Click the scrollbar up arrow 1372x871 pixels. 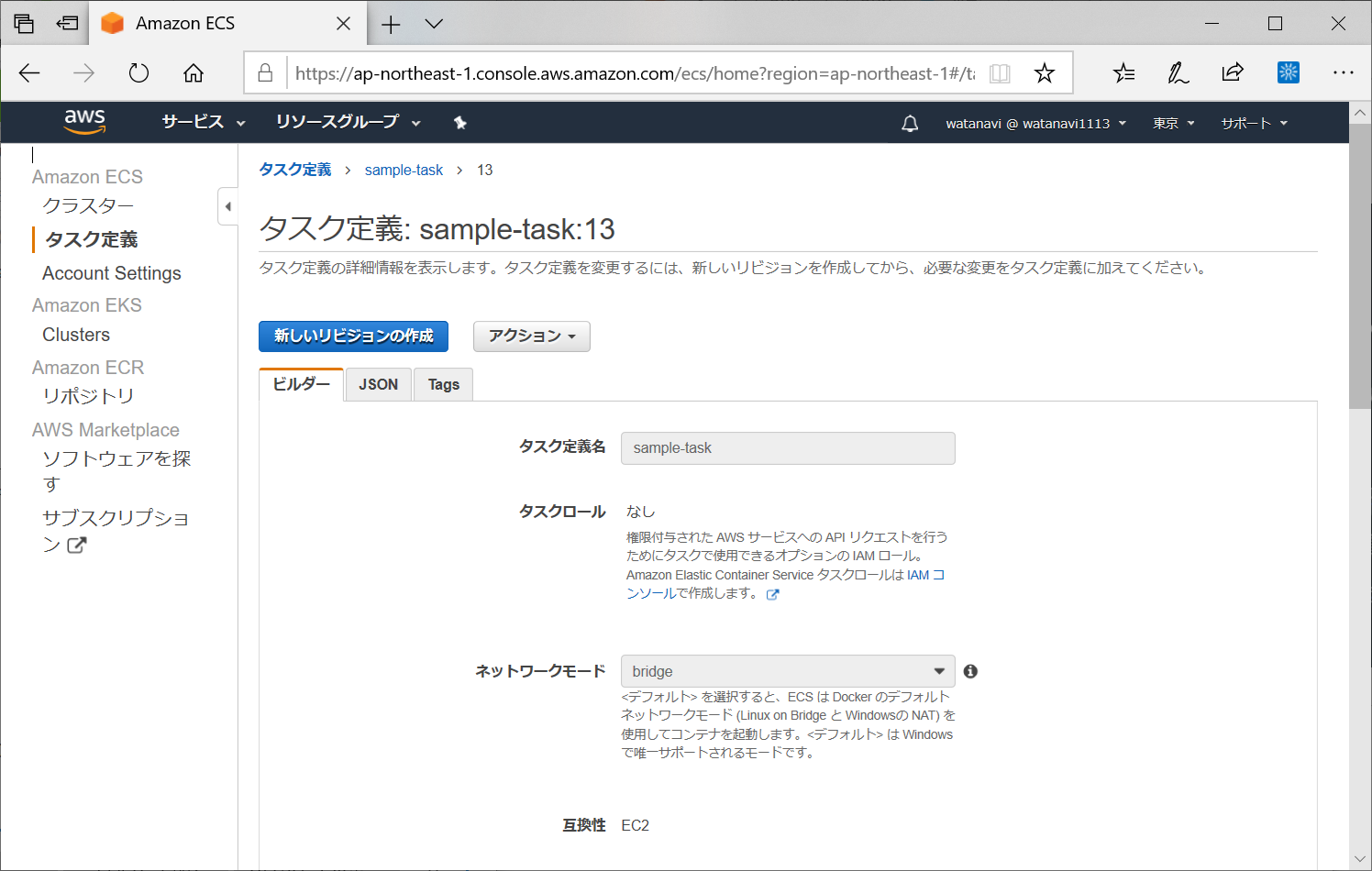[x=1360, y=112]
